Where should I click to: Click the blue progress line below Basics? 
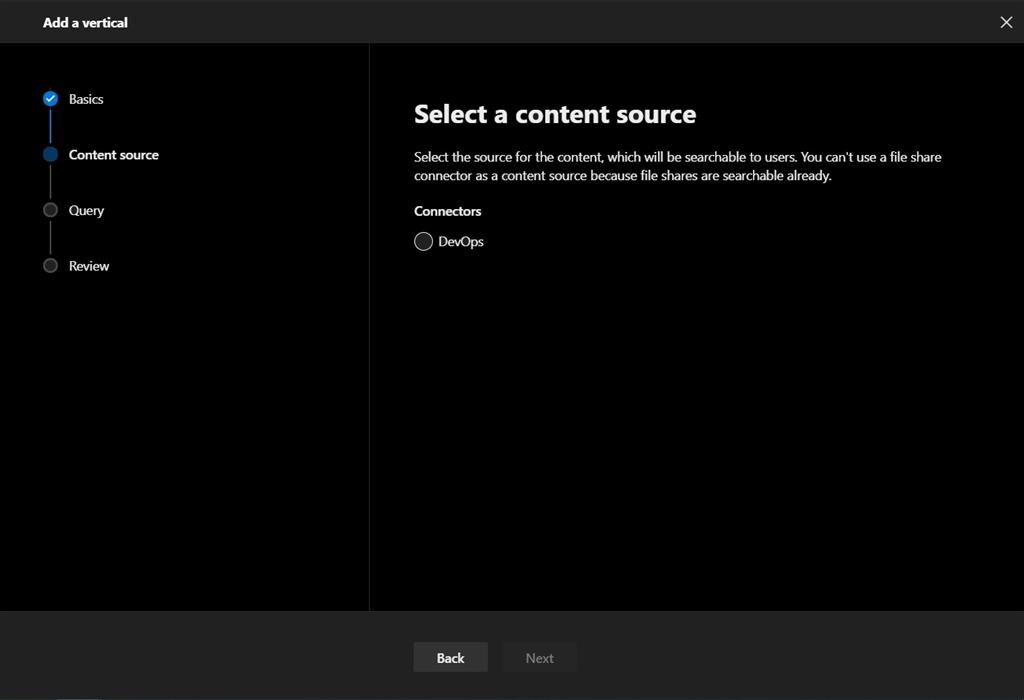coord(50,126)
